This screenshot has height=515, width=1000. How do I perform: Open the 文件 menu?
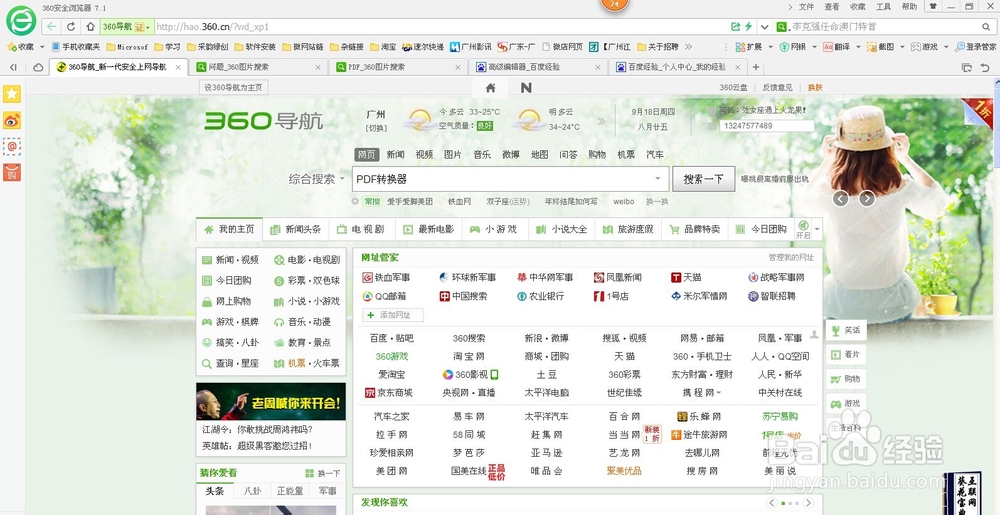(806, 6)
